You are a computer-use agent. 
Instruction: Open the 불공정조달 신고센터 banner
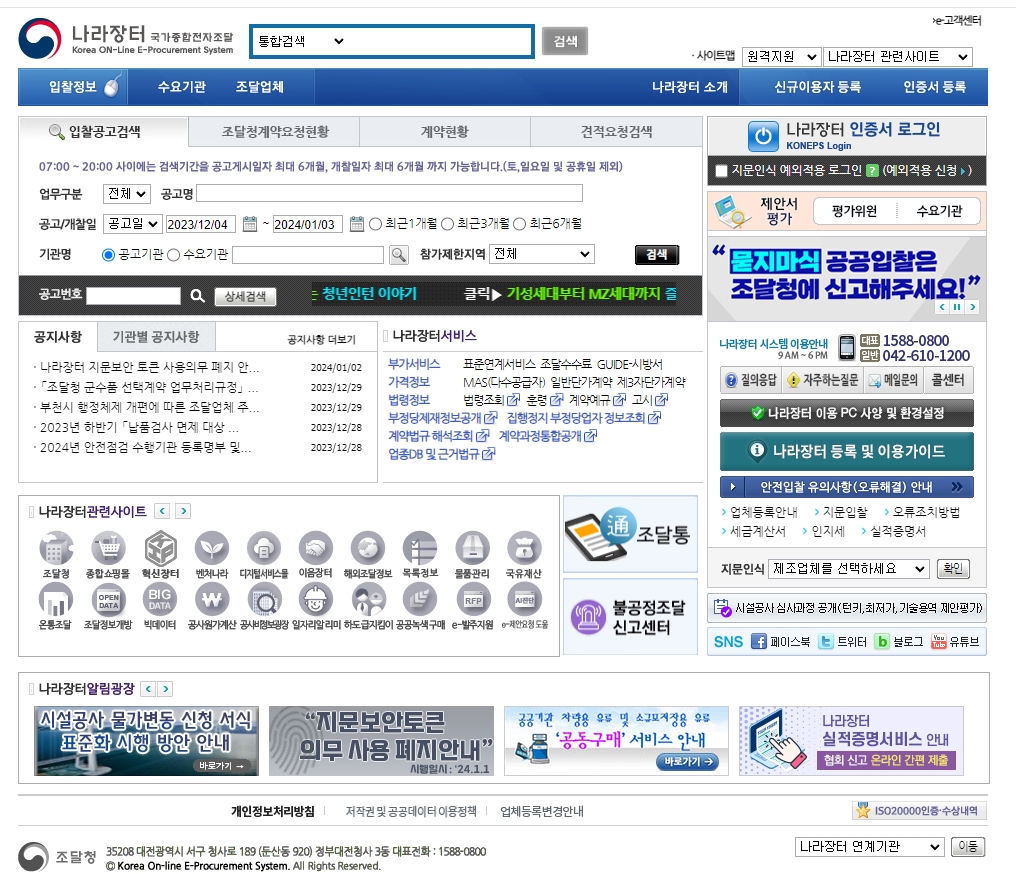click(630, 617)
